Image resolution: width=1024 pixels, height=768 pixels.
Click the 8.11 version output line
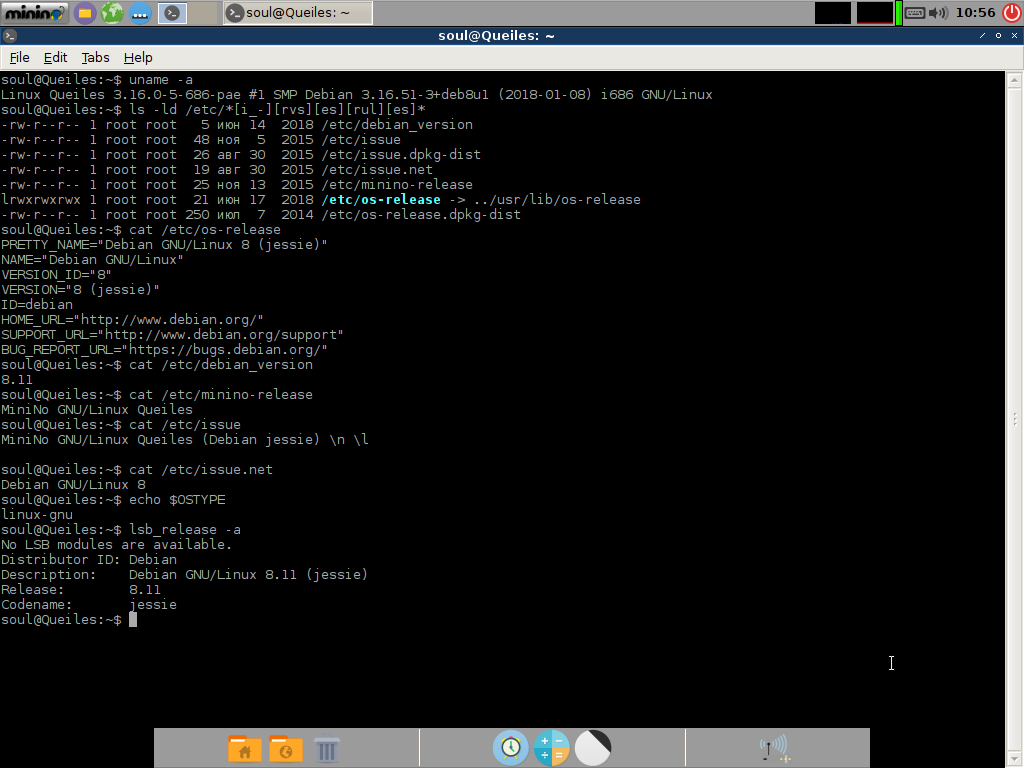tap(16, 380)
